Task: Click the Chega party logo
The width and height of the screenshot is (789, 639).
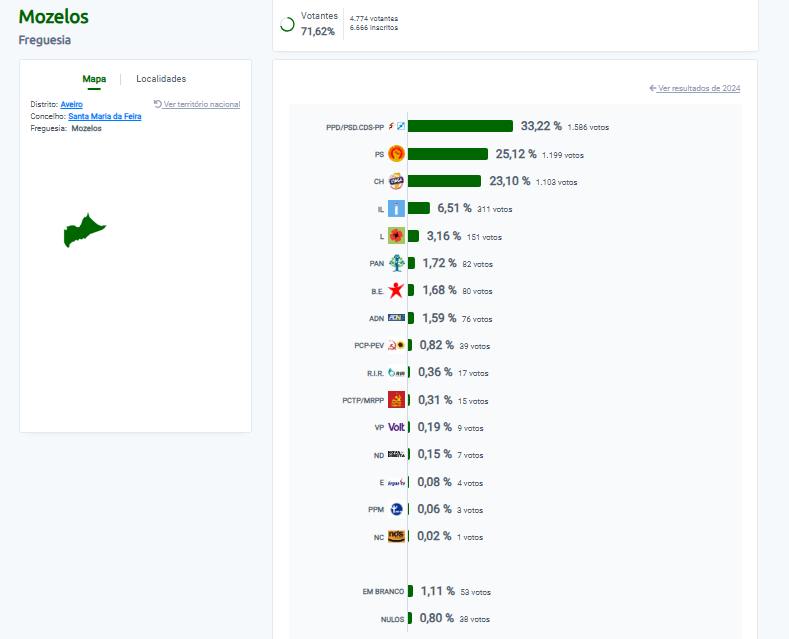Action: (x=397, y=181)
